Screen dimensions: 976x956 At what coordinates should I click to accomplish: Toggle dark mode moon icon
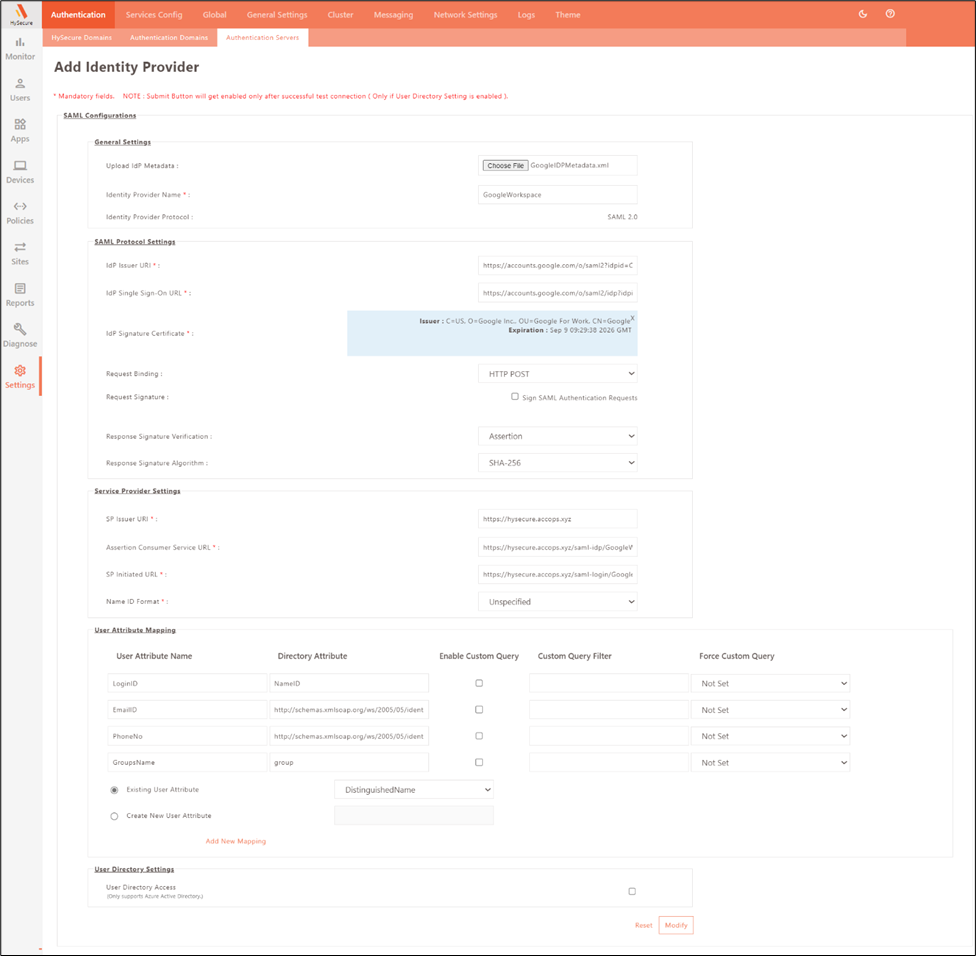863,14
